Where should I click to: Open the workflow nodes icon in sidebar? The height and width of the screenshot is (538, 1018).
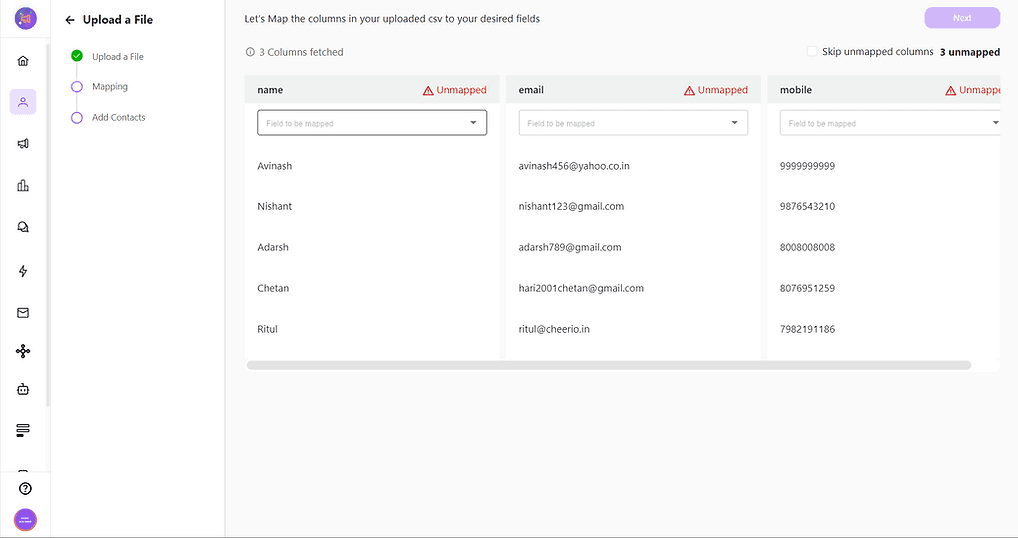pyautogui.click(x=23, y=351)
